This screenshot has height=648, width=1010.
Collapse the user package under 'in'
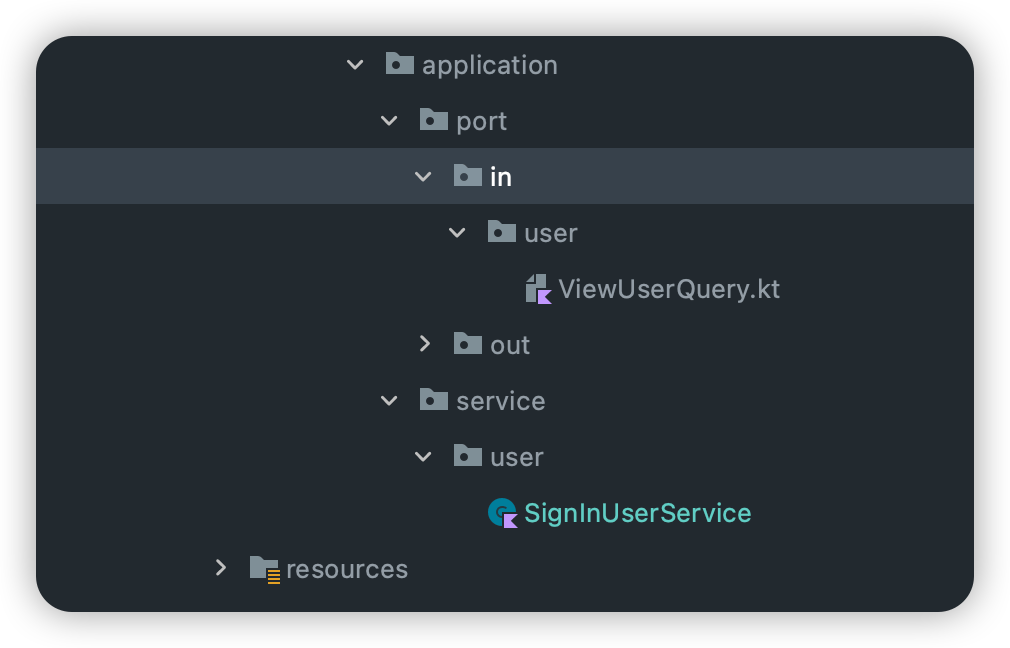tap(457, 233)
